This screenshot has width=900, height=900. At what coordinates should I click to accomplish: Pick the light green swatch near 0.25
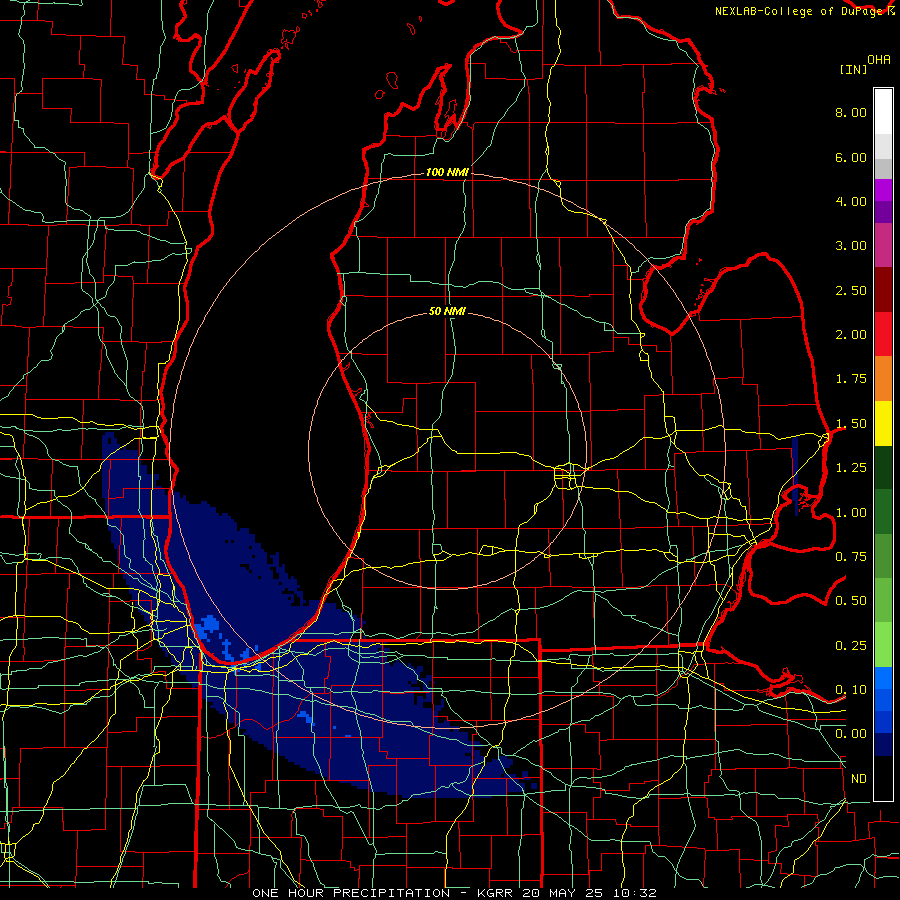point(883,645)
